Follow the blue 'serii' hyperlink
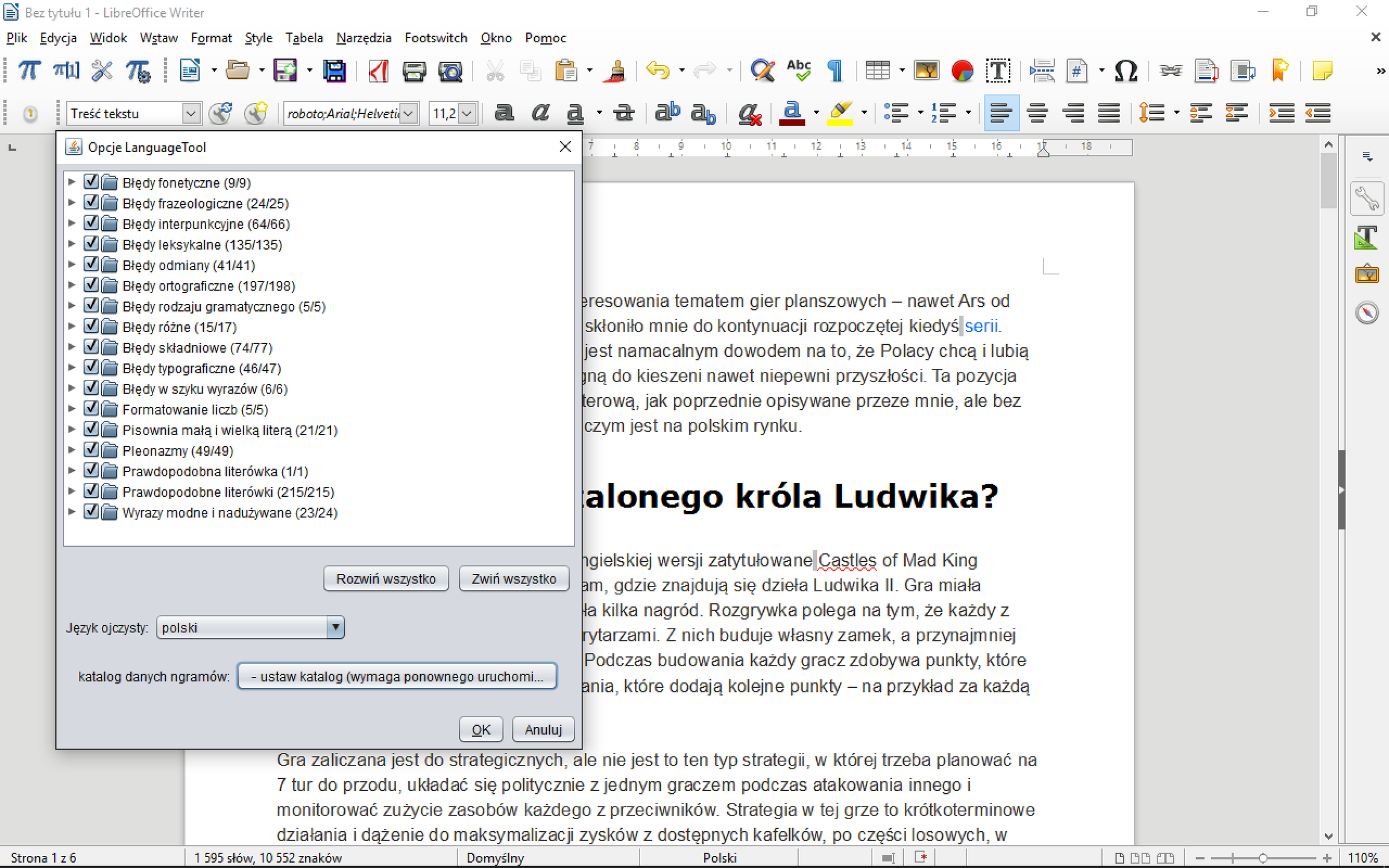The height and width of the screenshot is (868, 1389). click(x=981, y=326)
